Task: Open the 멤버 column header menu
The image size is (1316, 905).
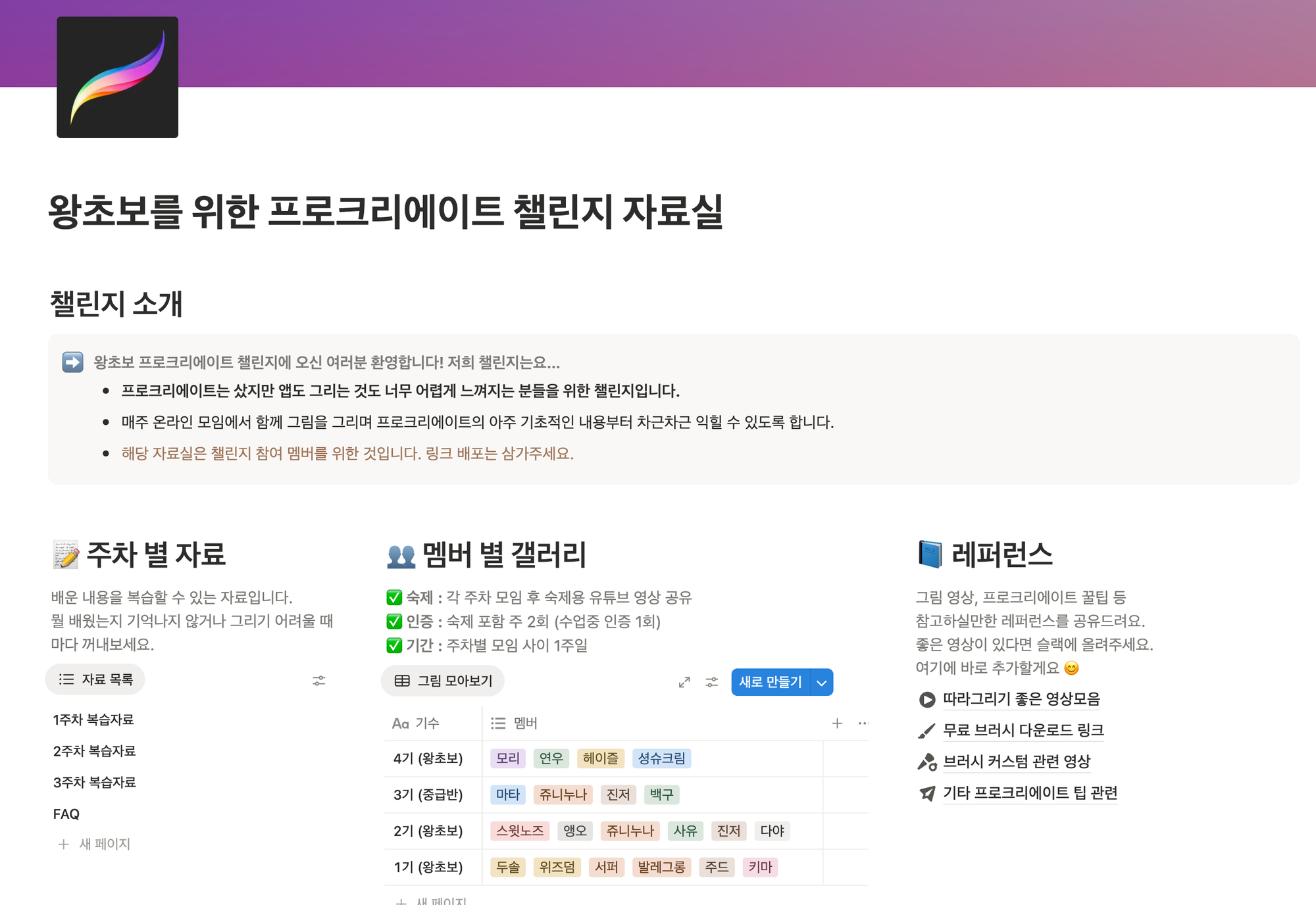Action: (x=515, y=723)
